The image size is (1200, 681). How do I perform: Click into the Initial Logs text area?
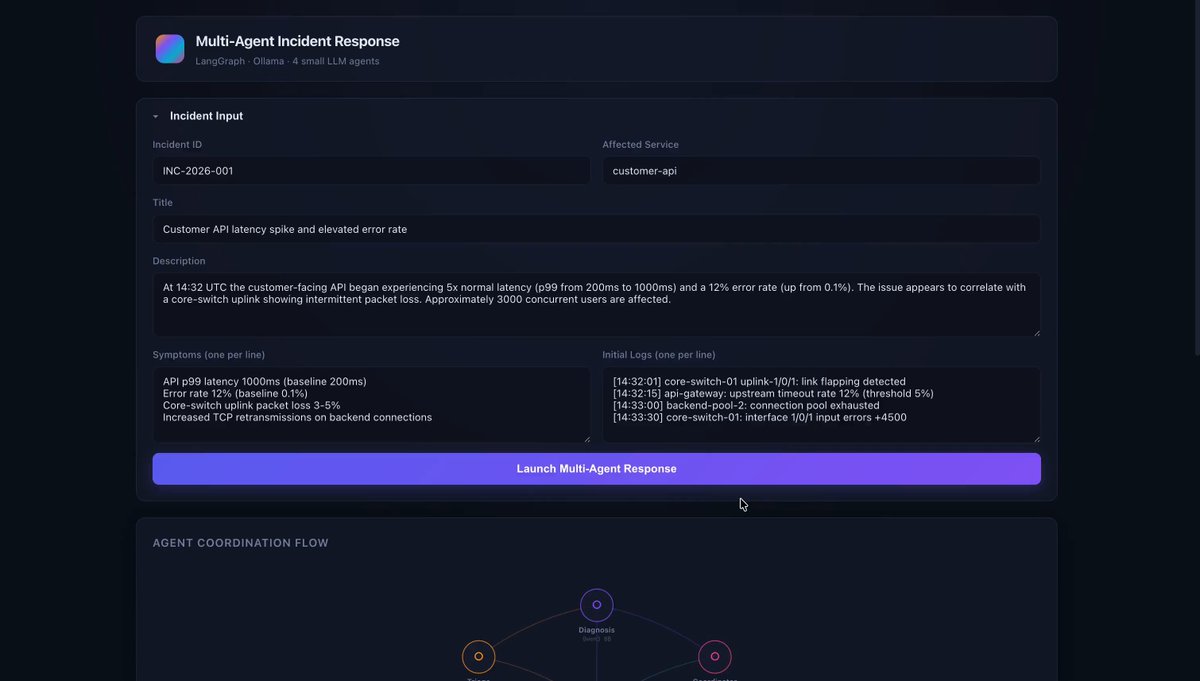(x=821, y=404)
